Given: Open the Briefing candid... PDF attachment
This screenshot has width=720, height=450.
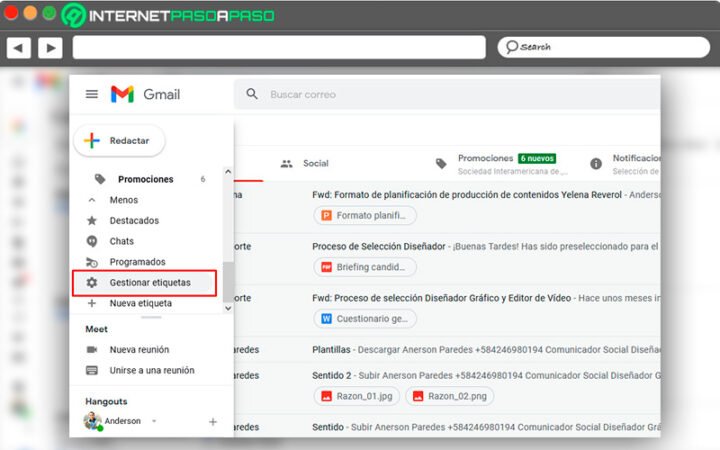Looking at the screenshot, I should click(x=365, y=267).
